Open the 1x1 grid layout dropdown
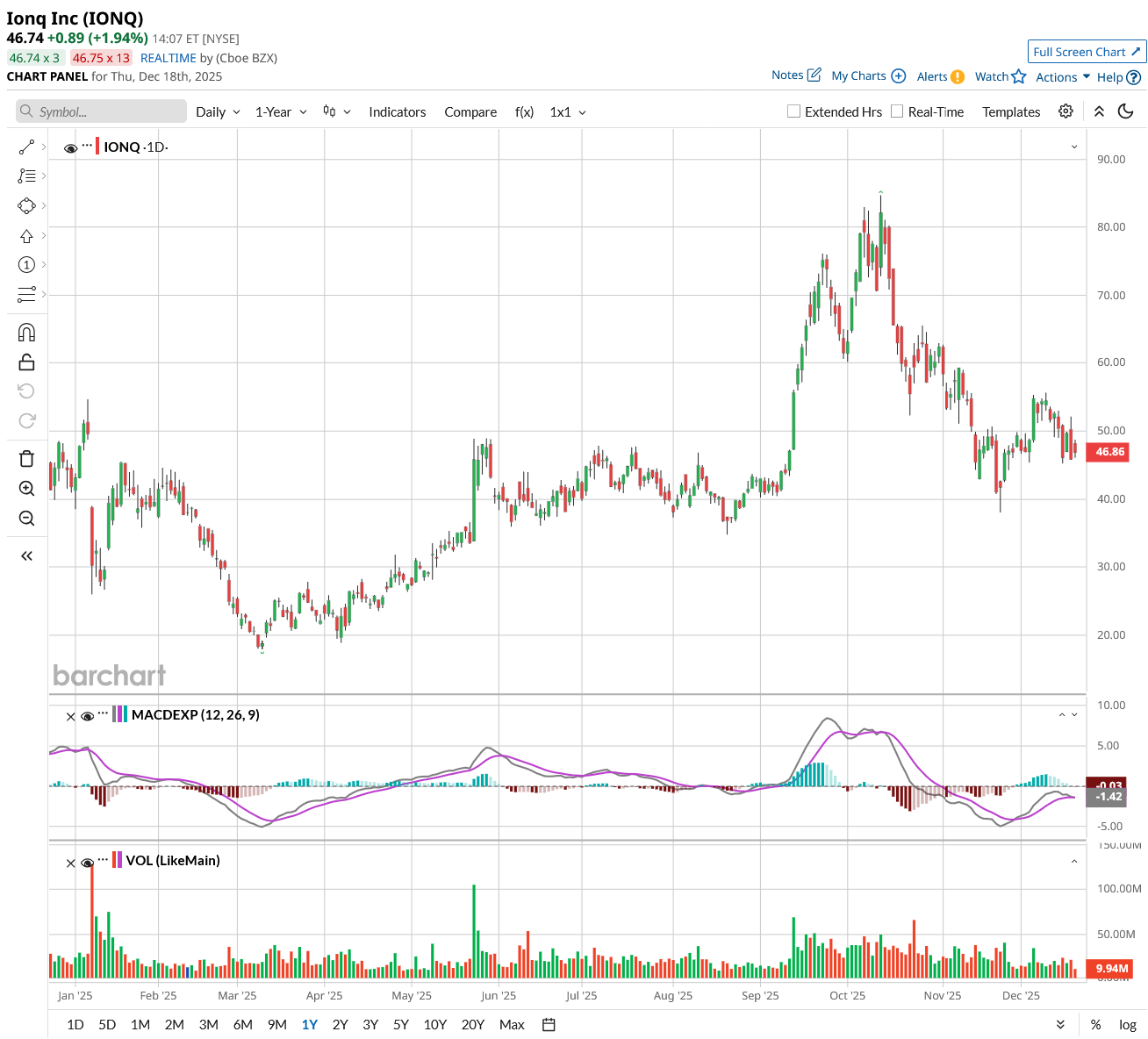Screen dimensions: 1148x1039 pyautogui.click(x=568, y=111)
